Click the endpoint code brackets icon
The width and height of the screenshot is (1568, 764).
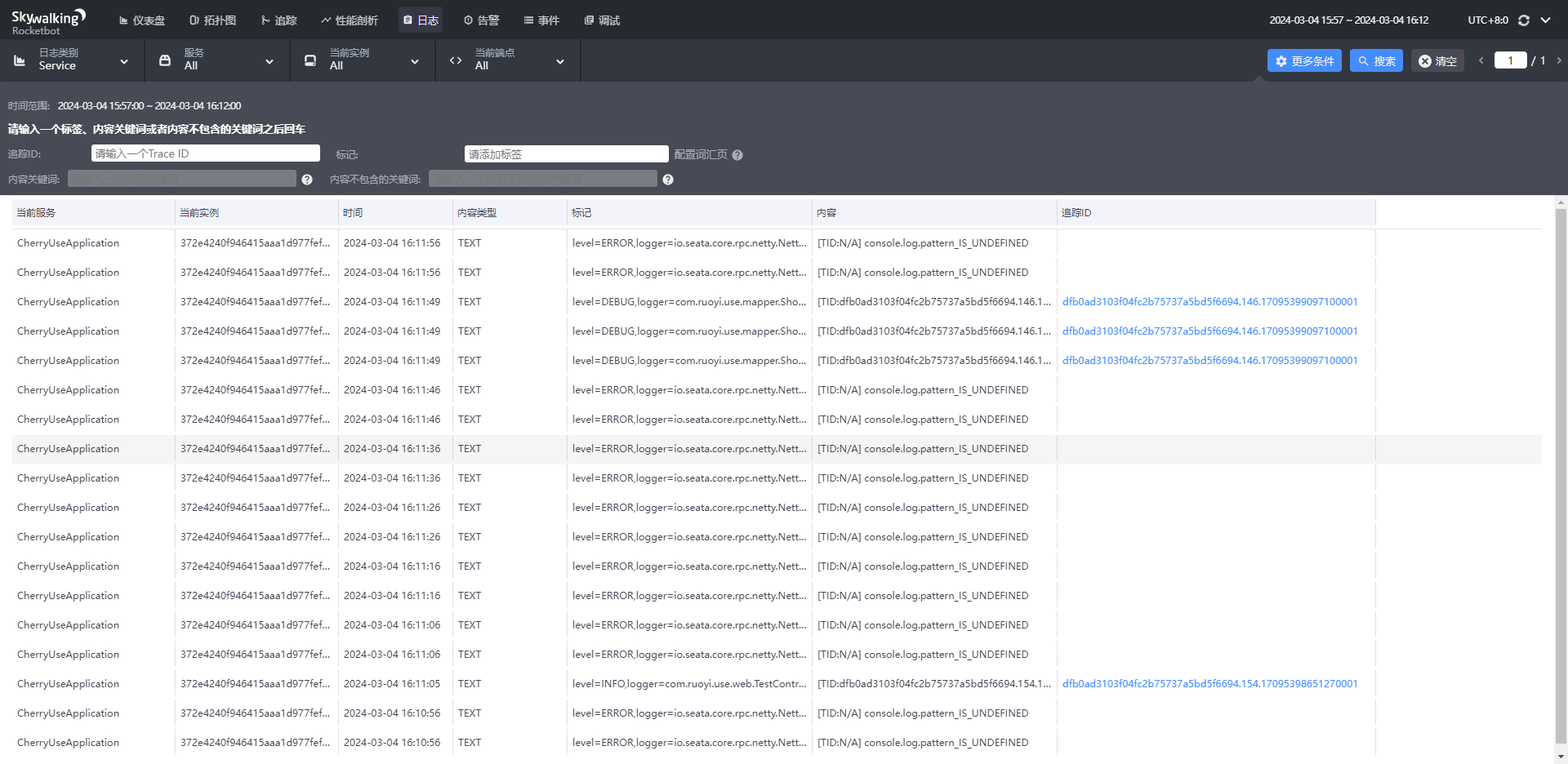456,60
